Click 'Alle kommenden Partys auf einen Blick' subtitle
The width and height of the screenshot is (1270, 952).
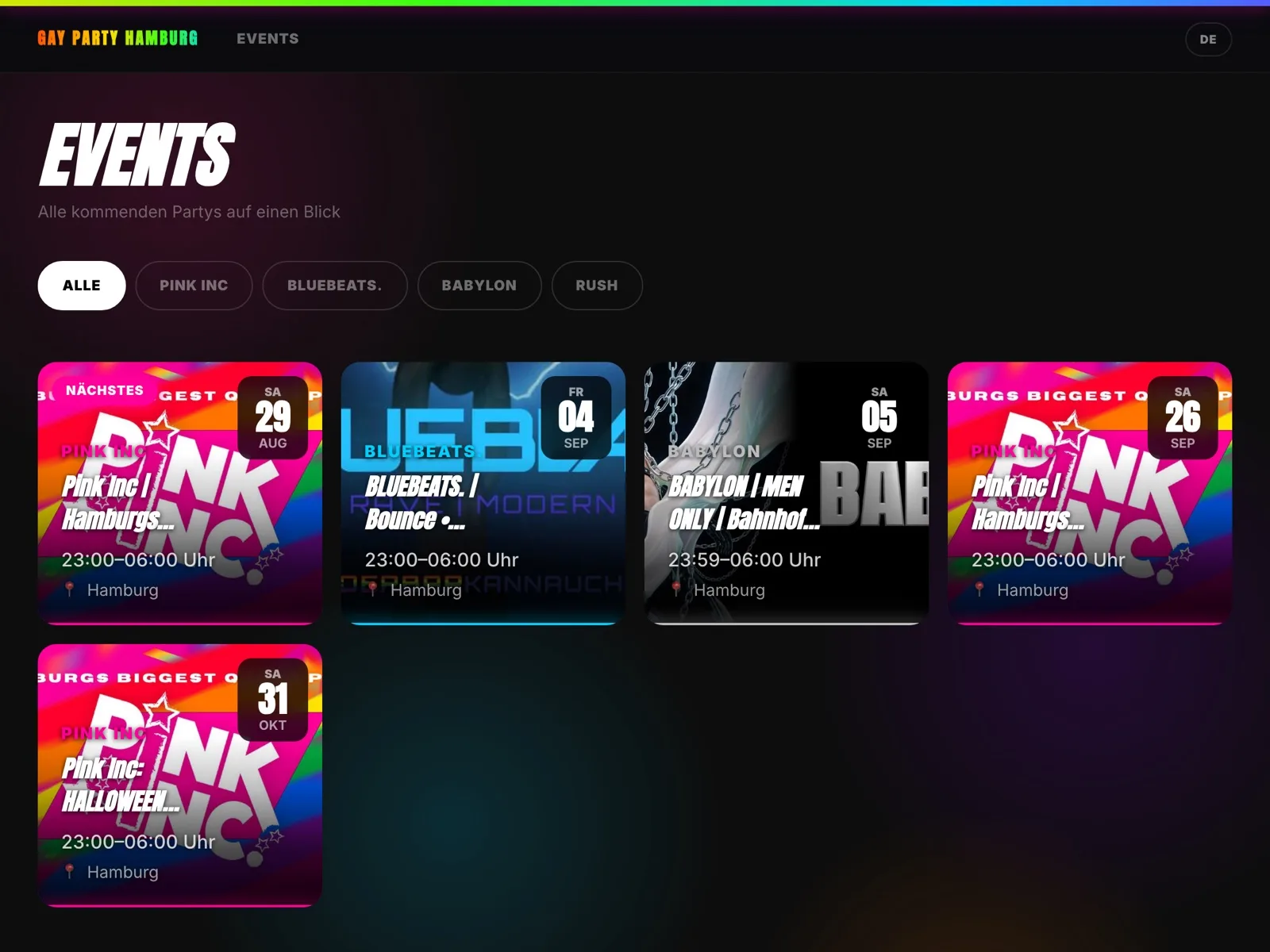[x=189, y=212]
